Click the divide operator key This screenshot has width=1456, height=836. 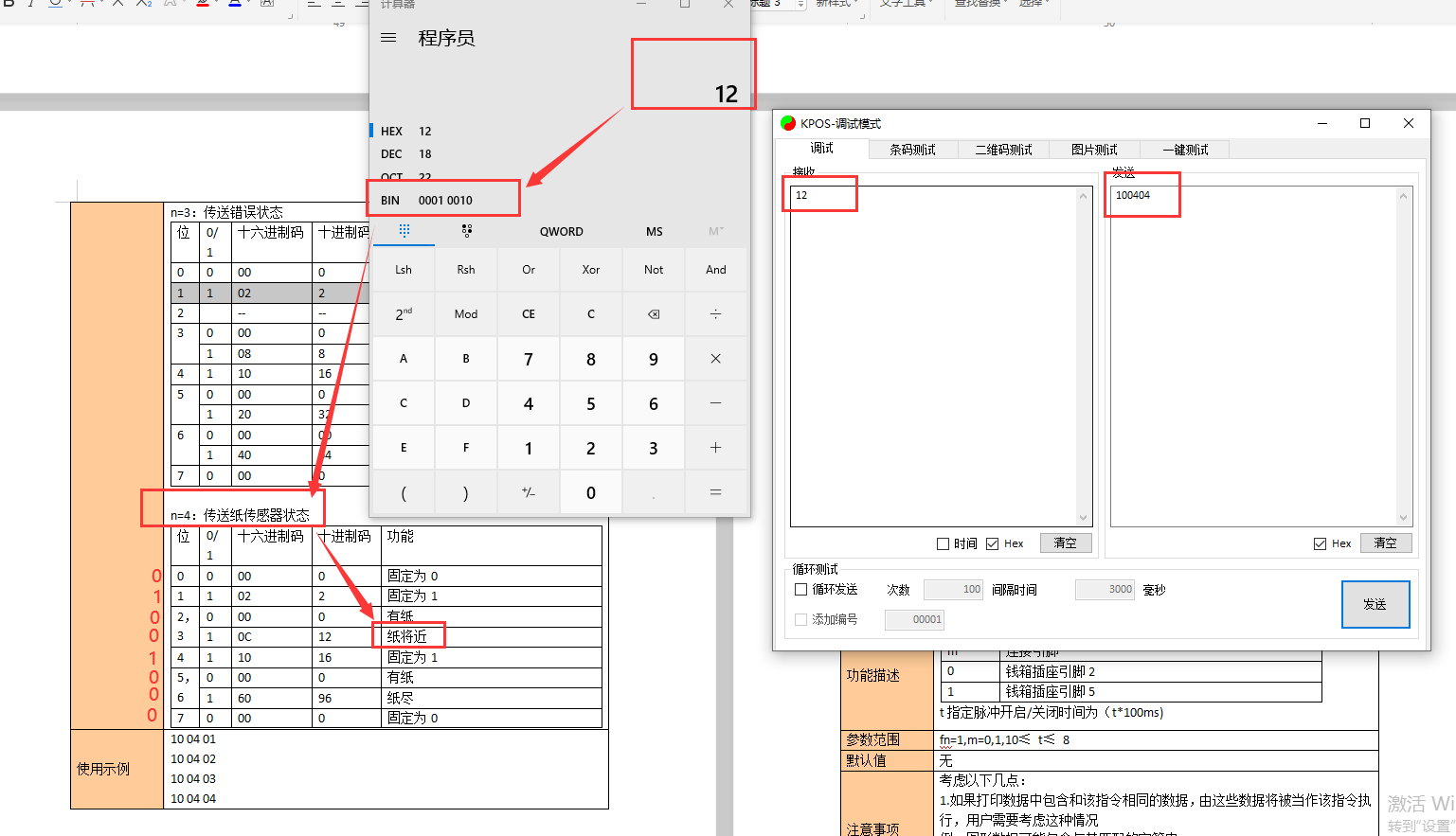click(715, 313)
